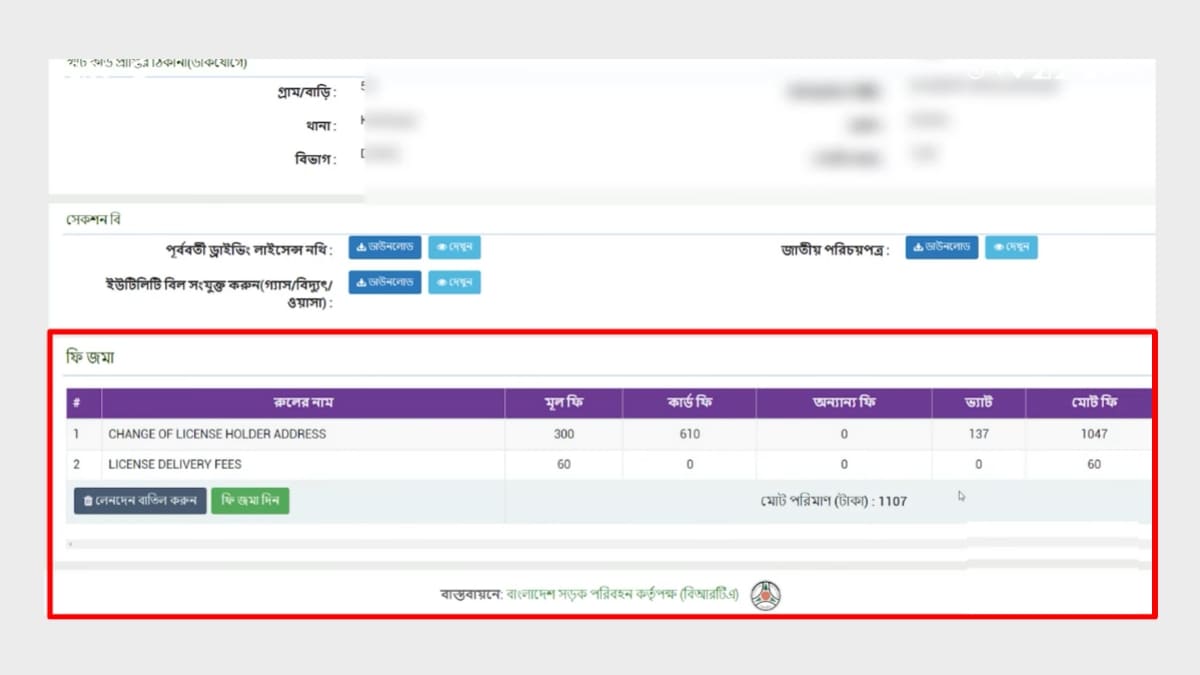The height and width of the screenshot is (675, 1200).
Task: Click the BRTA logo in the footer
Action: click(764, 593)
